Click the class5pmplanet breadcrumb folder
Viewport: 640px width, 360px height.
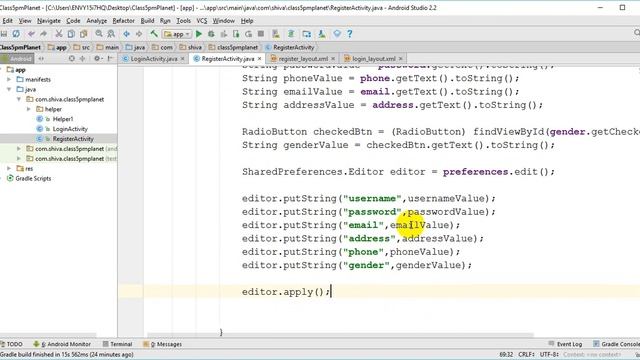point(233,47)
